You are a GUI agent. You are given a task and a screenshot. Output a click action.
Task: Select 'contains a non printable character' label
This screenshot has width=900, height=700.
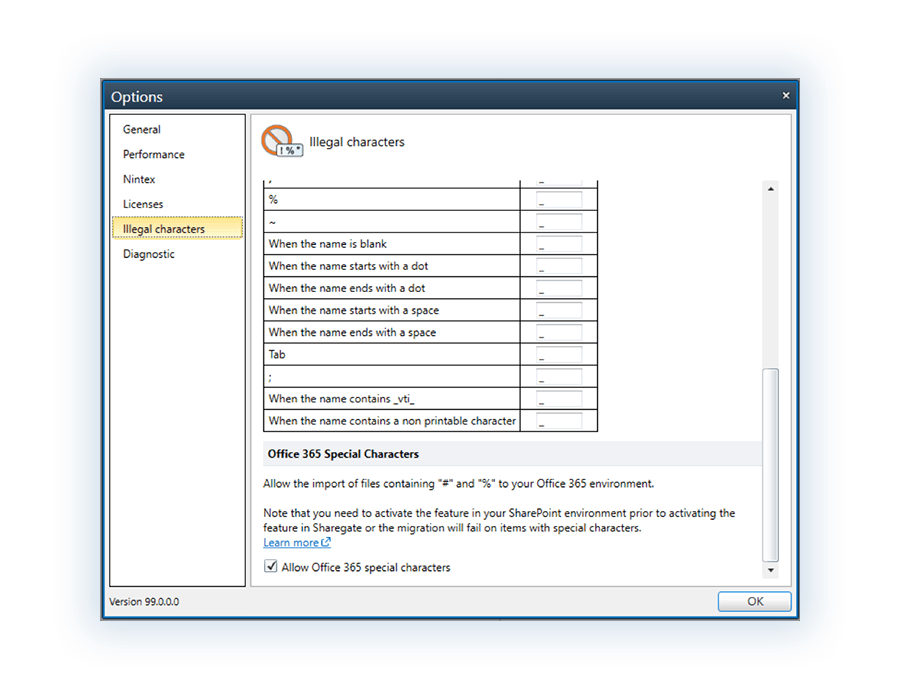(x=392, y=421)
